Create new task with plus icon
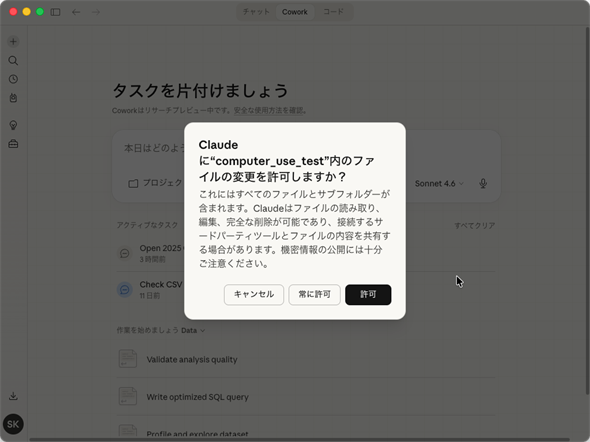The image size is (590, 442). [13, 41]
